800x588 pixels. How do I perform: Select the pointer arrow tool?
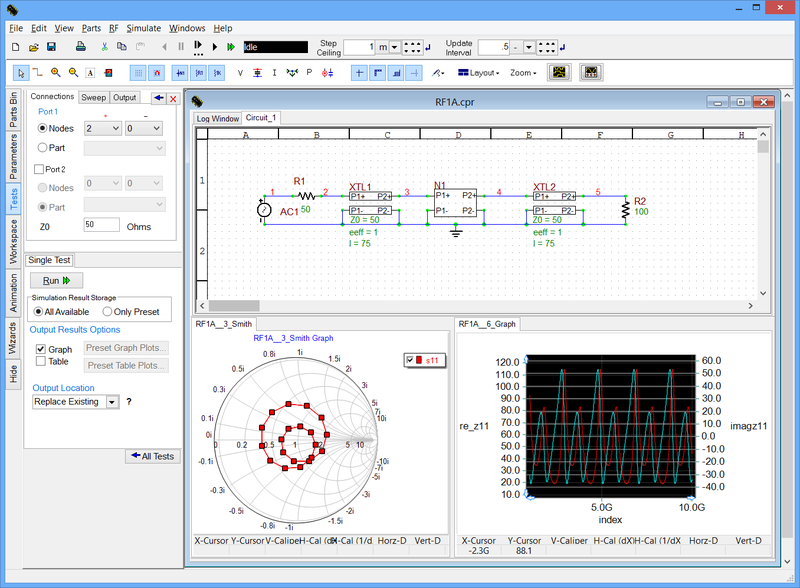21,73
